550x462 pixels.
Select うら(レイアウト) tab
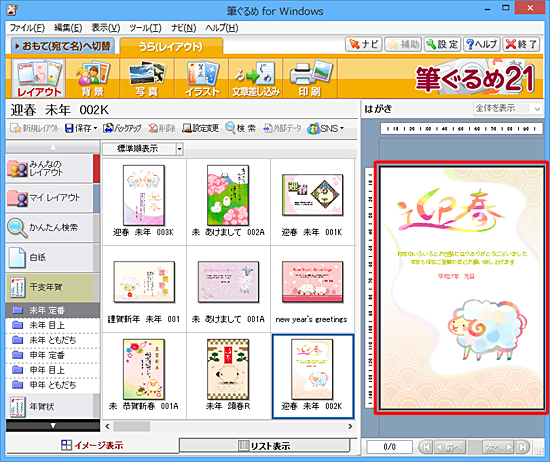coord(171,47)
